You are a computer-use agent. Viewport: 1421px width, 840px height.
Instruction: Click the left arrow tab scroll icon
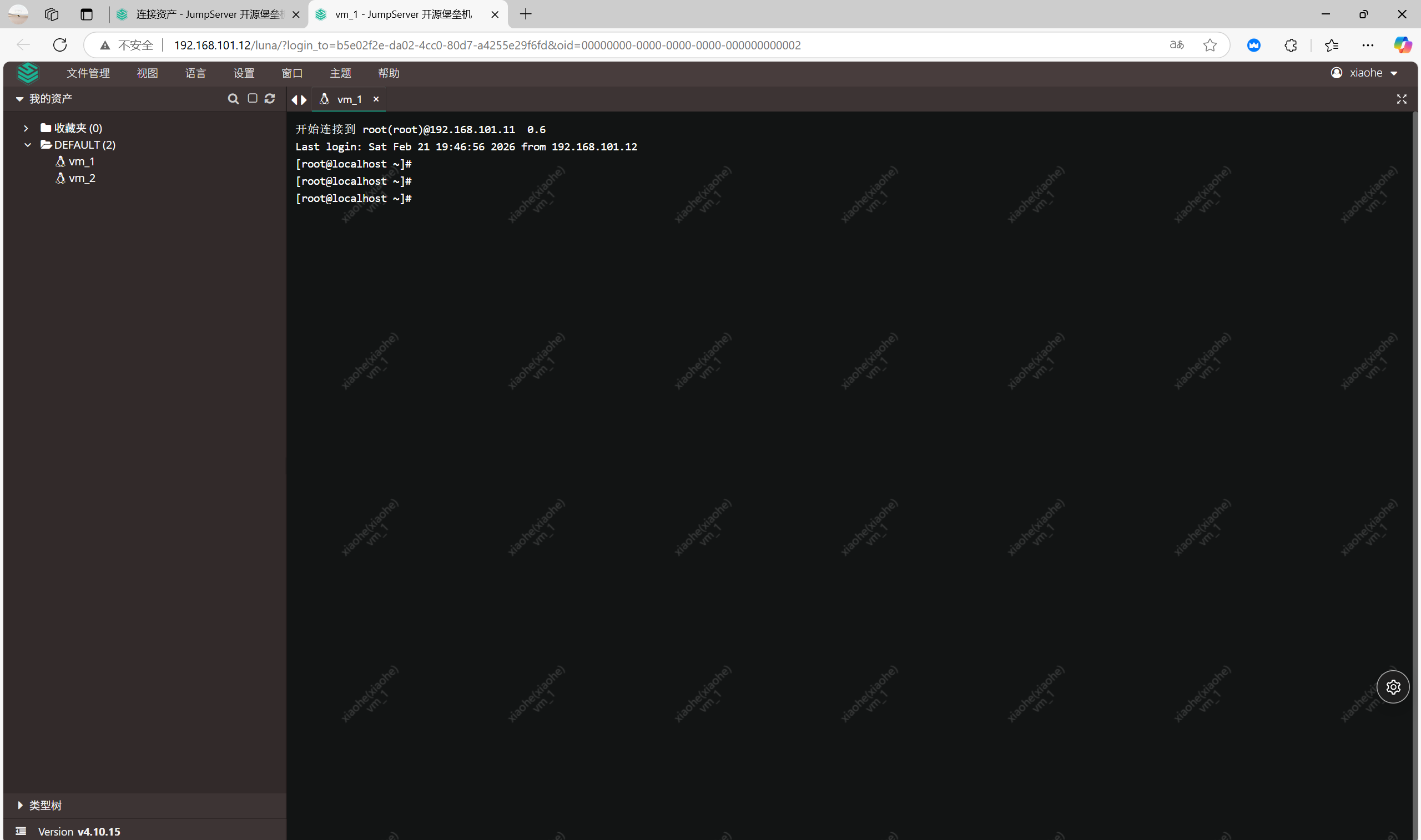(x=294, y=100)
